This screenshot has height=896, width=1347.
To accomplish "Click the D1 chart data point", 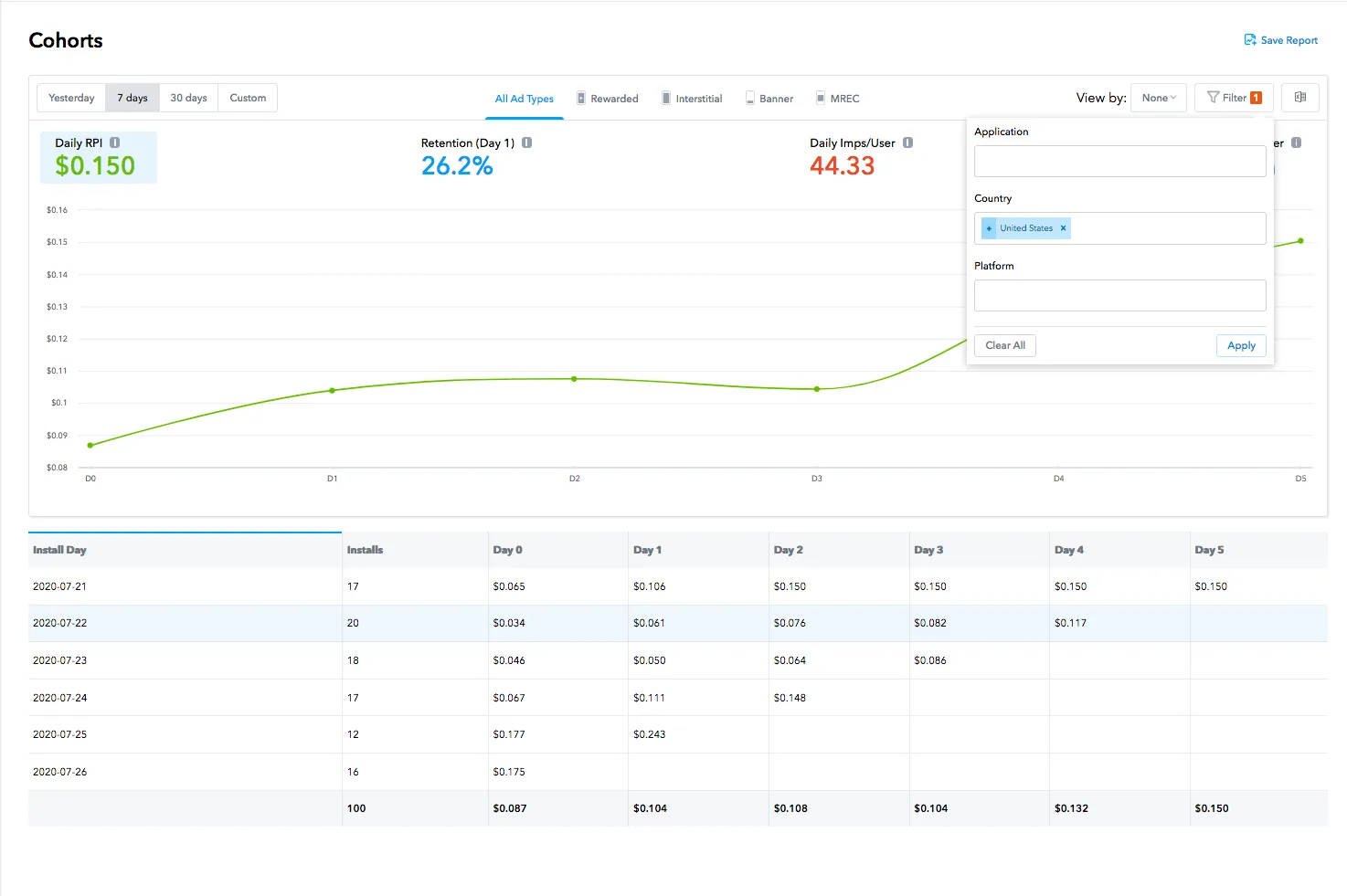I will 332,391.
